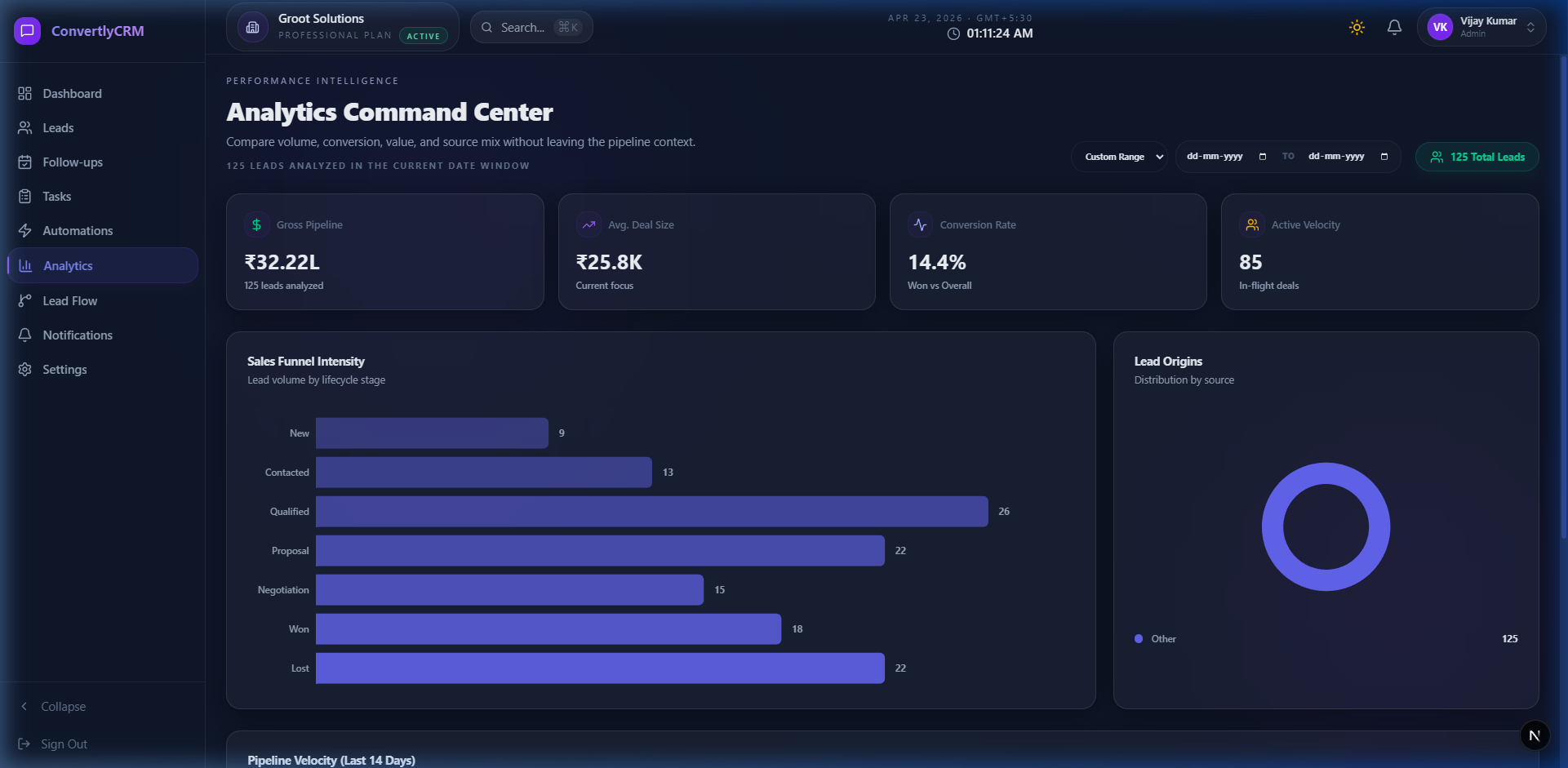Open the Notifications panel via bell icon
1568x768 pixels.
coord(1393,27)
